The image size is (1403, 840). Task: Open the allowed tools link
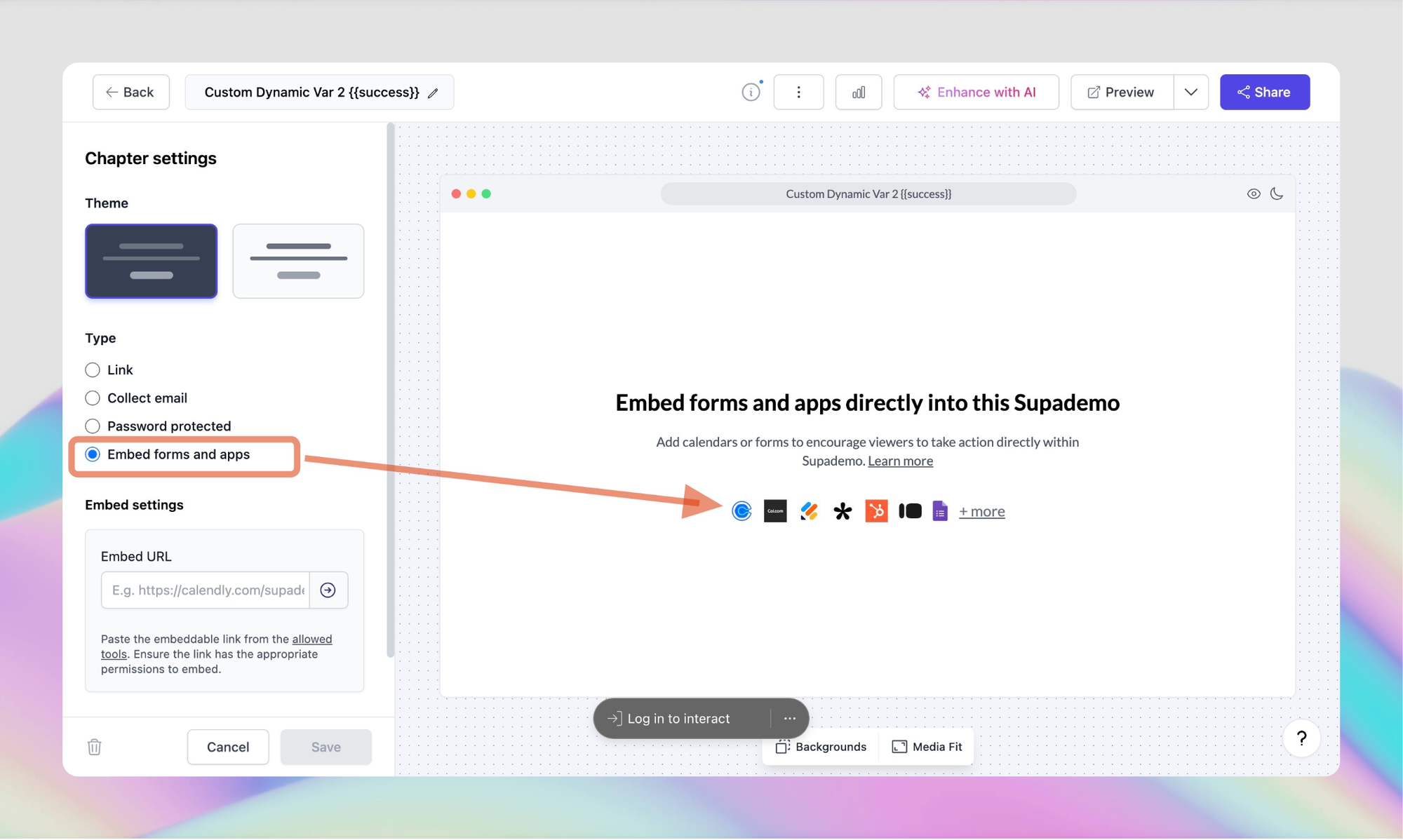(311, 639)
